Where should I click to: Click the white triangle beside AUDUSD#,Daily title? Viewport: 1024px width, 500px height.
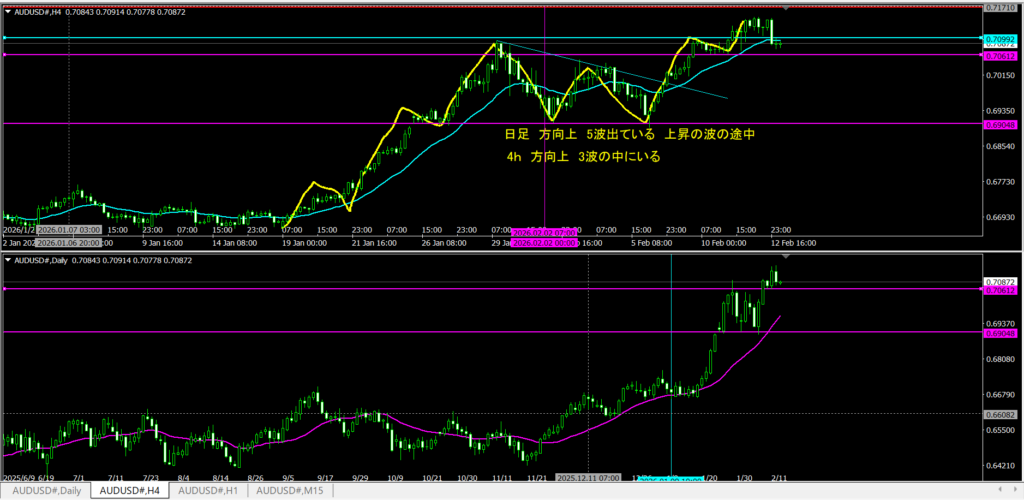click(8, 260)
